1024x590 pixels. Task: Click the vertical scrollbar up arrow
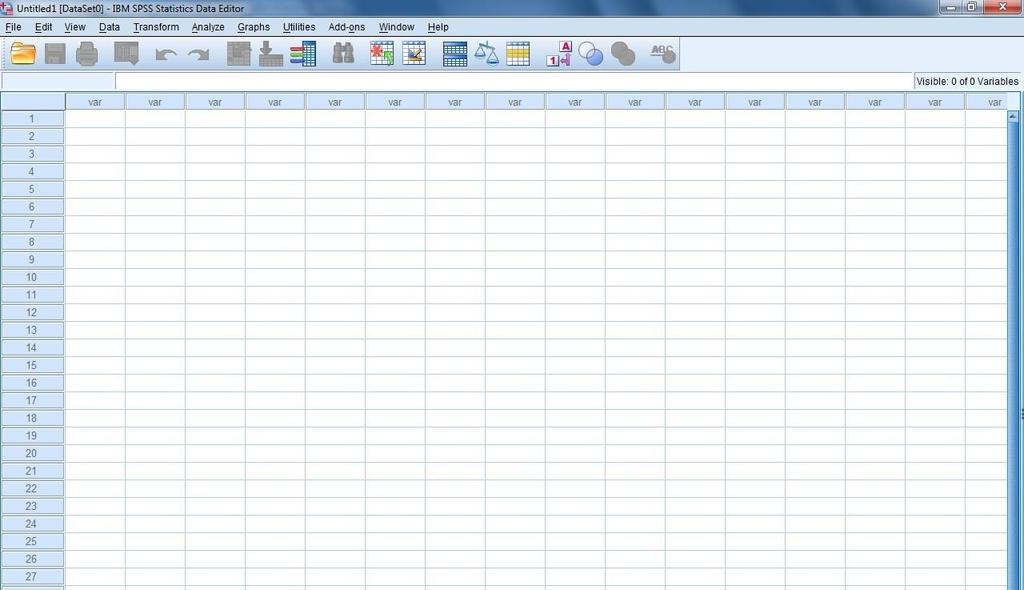[x=1013, y=117]
